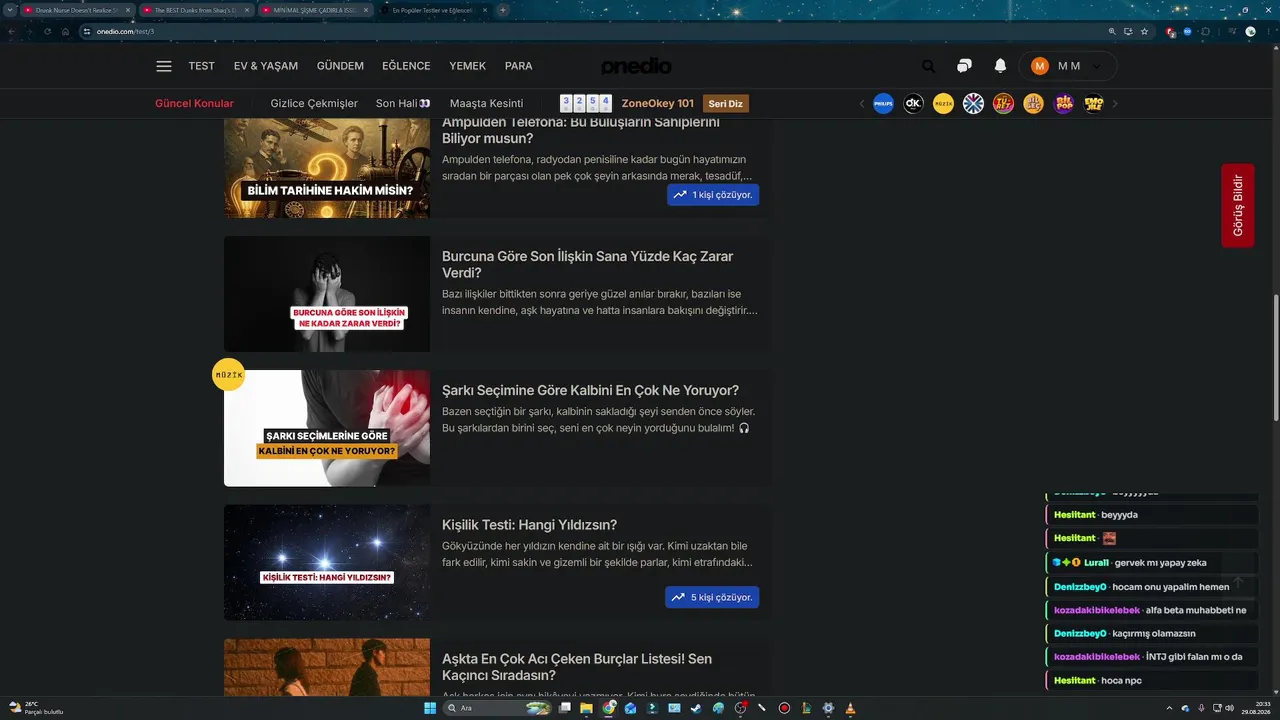
Task: Open the taskbar Settings gear
Action: [828, 708]
